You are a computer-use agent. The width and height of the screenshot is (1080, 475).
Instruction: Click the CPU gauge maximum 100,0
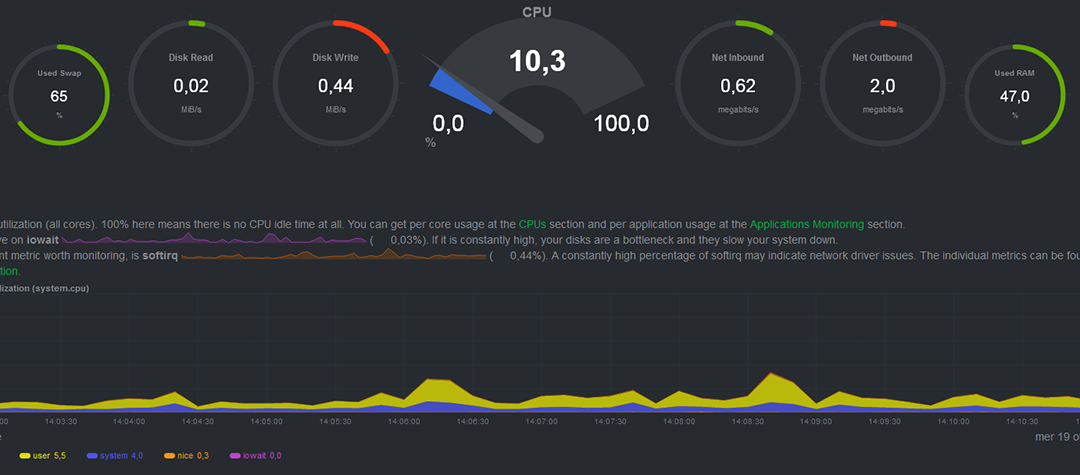coord(621,124)
